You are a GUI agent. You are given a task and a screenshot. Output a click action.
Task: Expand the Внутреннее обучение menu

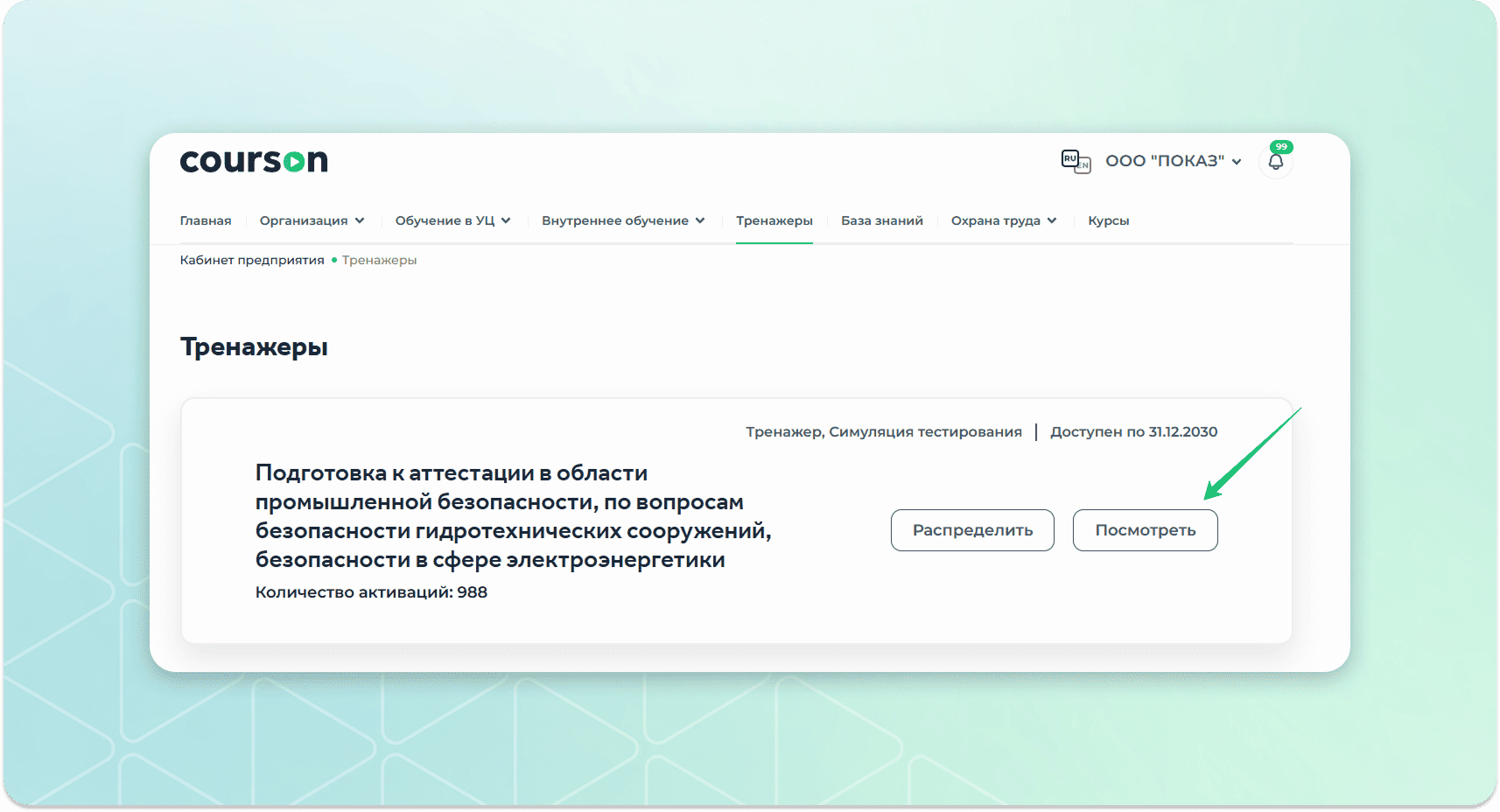click(623, 220)
